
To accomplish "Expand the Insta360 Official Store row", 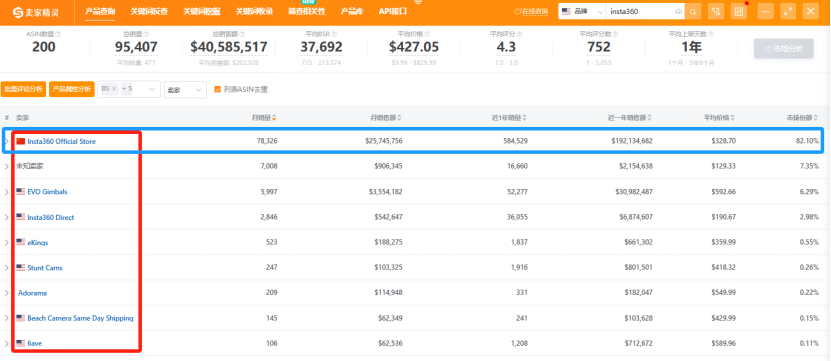I will tap(7, 142).
